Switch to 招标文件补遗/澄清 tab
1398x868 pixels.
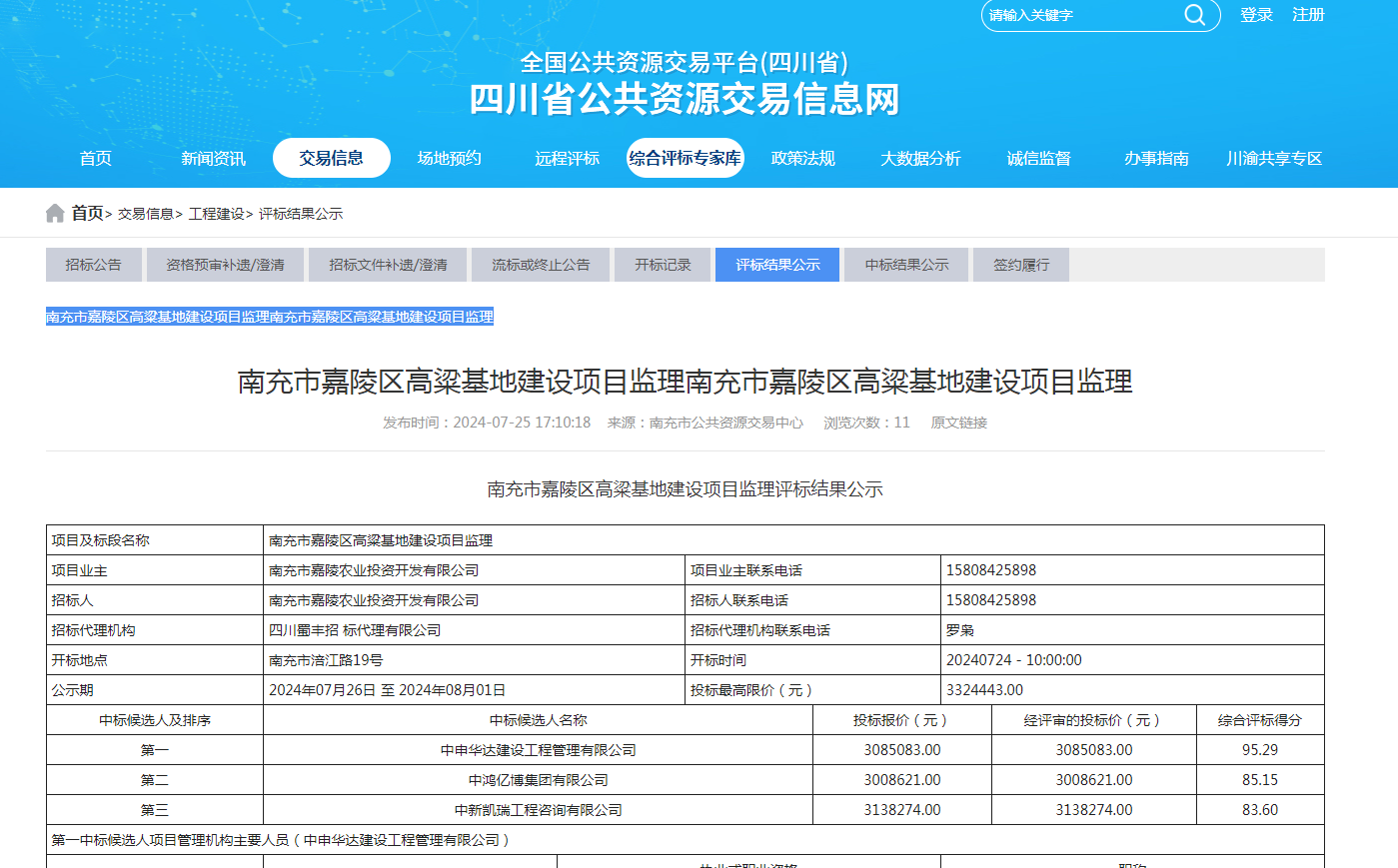point(389,265)
